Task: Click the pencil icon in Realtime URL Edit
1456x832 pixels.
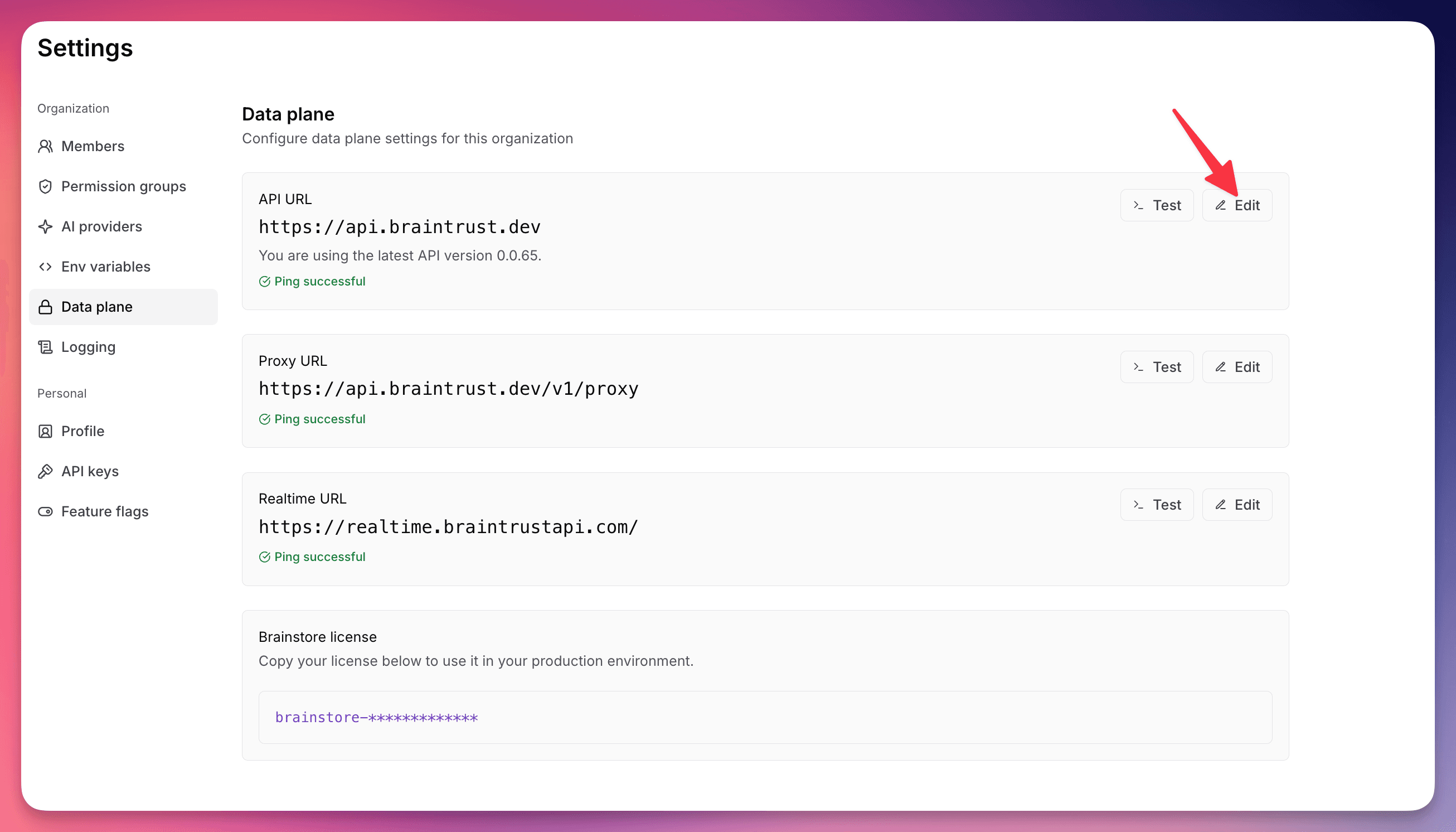Action: pos(1221,505)
